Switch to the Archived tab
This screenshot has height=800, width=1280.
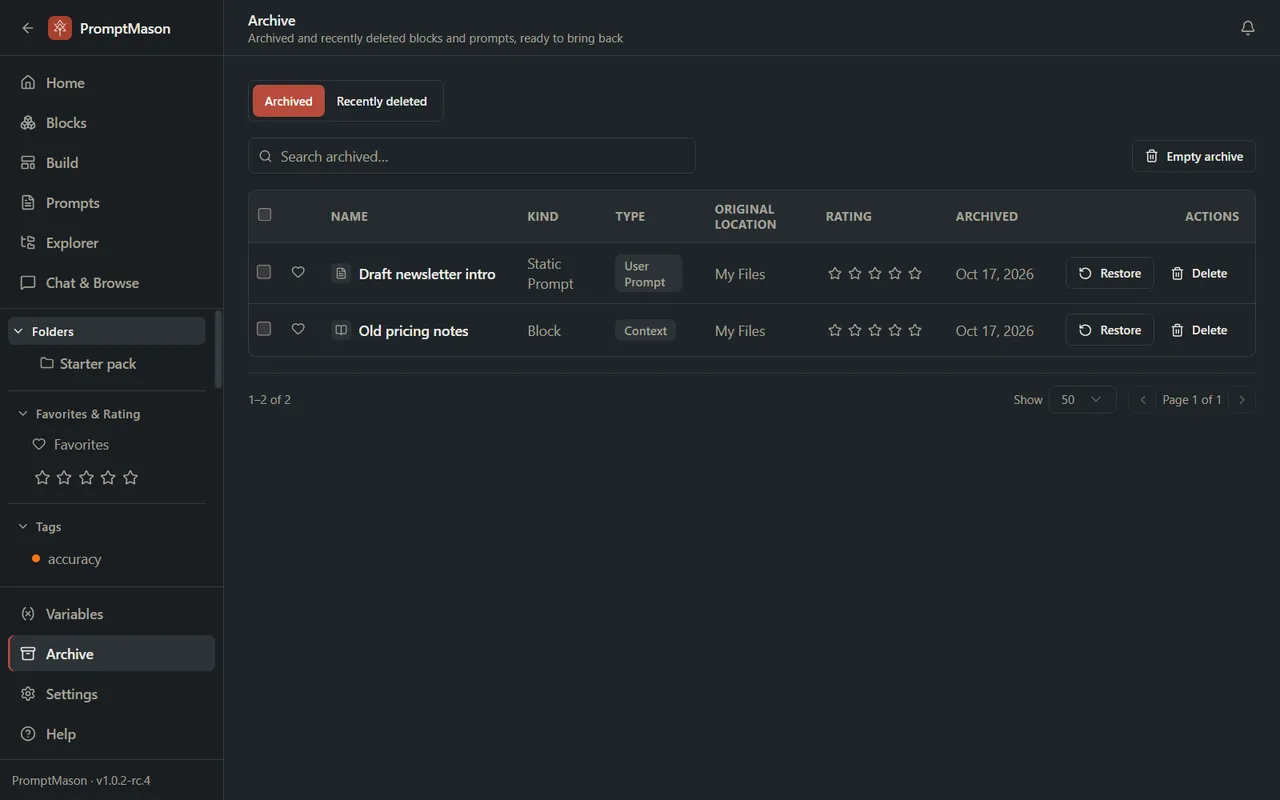(289, 101)
